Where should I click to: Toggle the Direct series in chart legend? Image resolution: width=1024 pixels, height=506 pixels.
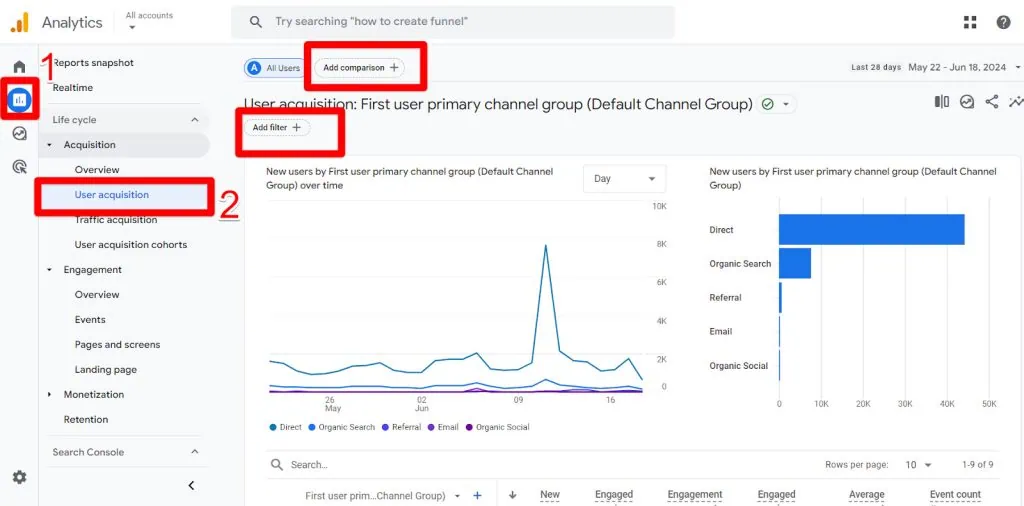click(285, 427)
